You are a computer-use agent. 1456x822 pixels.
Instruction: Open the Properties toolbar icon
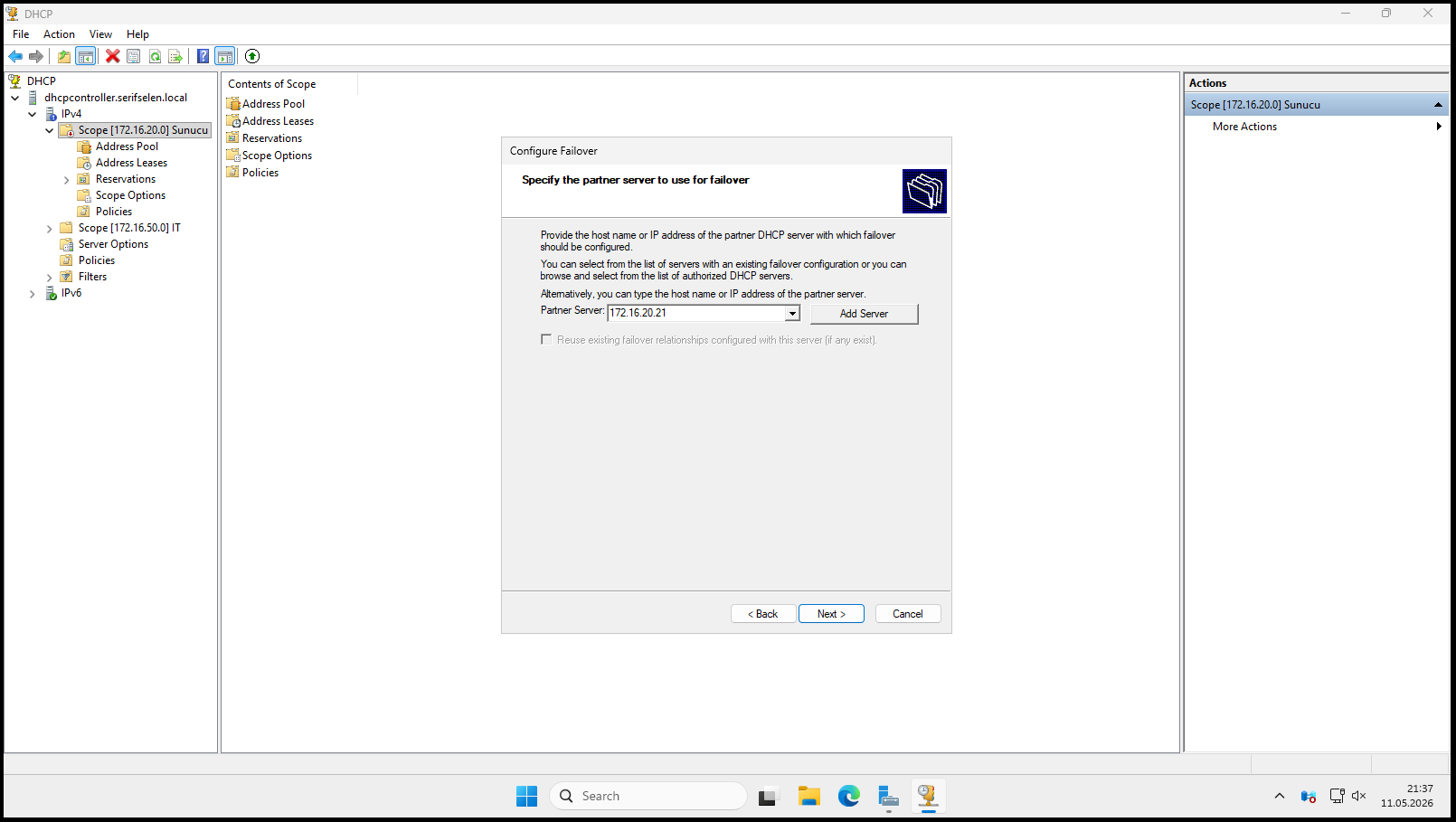pyautogui.click(x=134, y=56)
